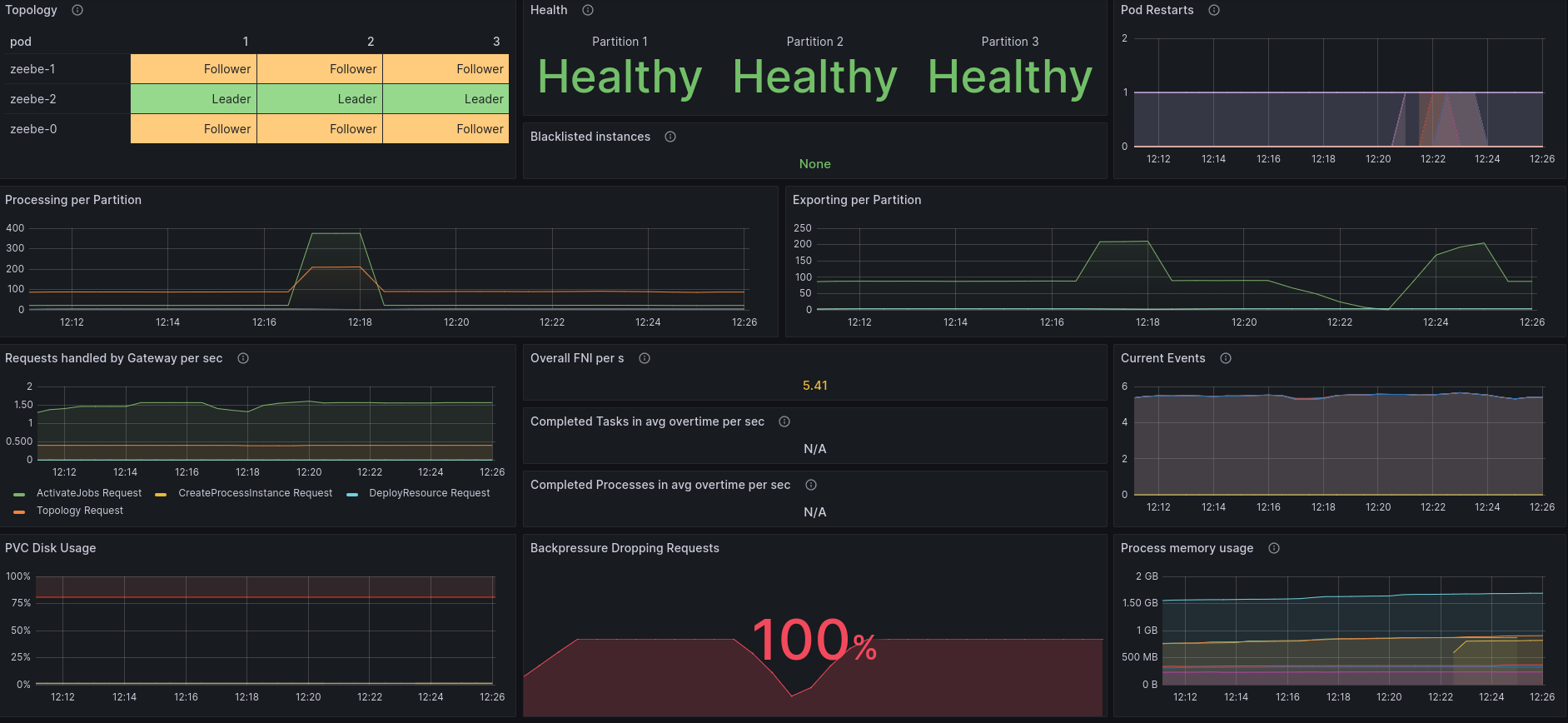Viewport: 1568px width, 723px height.
Task: Click Blacklisted instances None value
Action: pos(814,164)
